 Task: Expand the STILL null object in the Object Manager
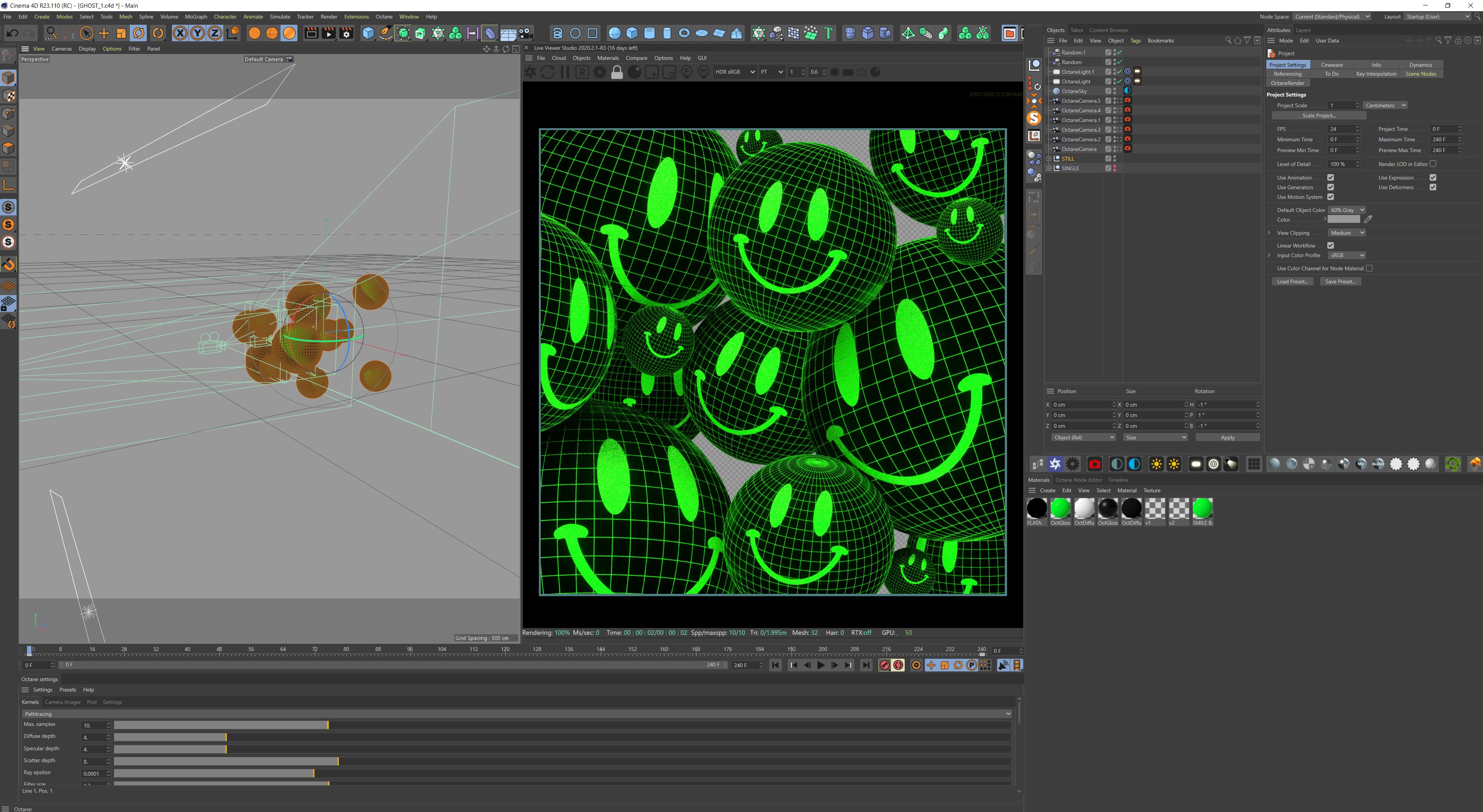[x=1050, y=158]
